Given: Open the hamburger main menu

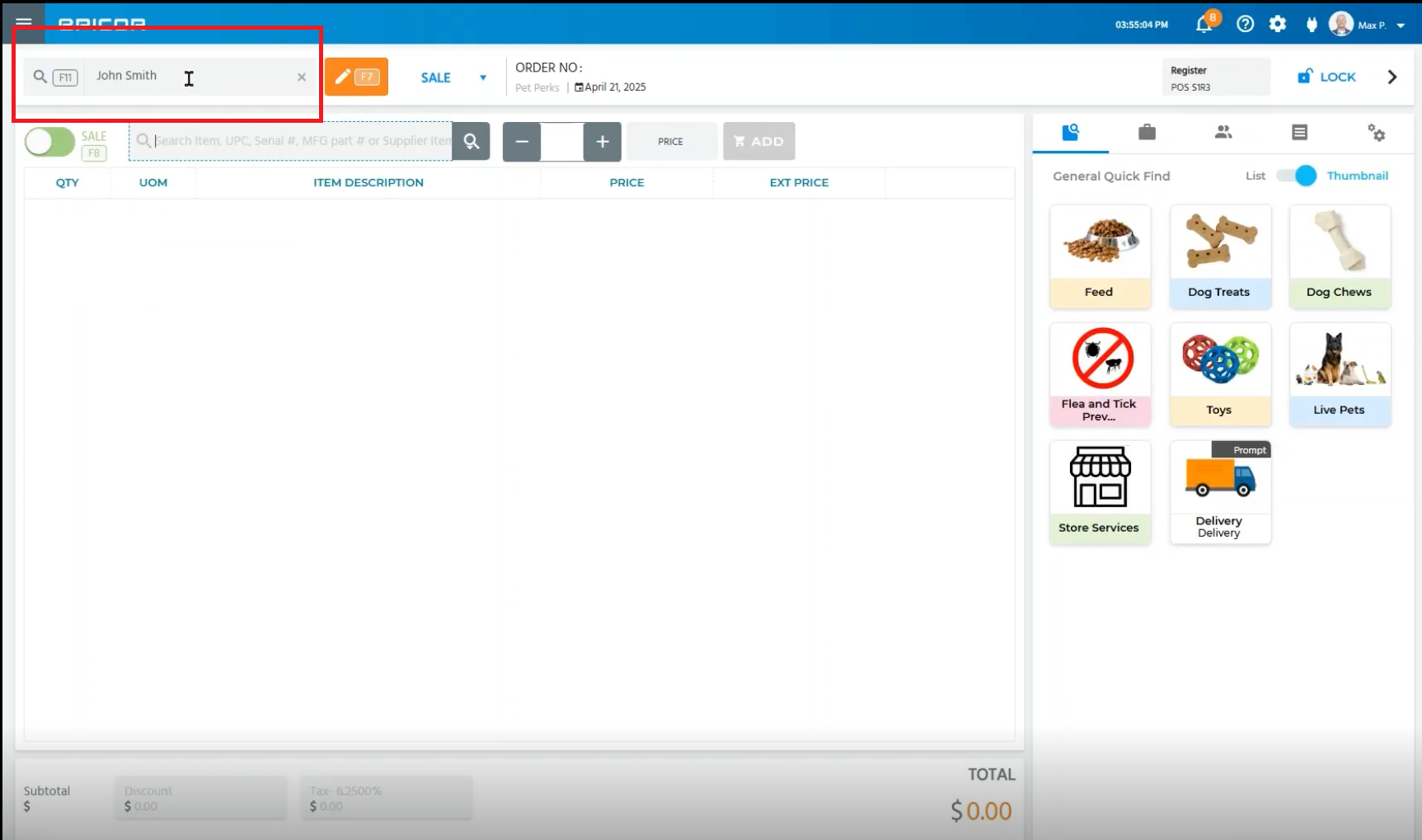Looking at the screenshot, I should coord(23,23).
